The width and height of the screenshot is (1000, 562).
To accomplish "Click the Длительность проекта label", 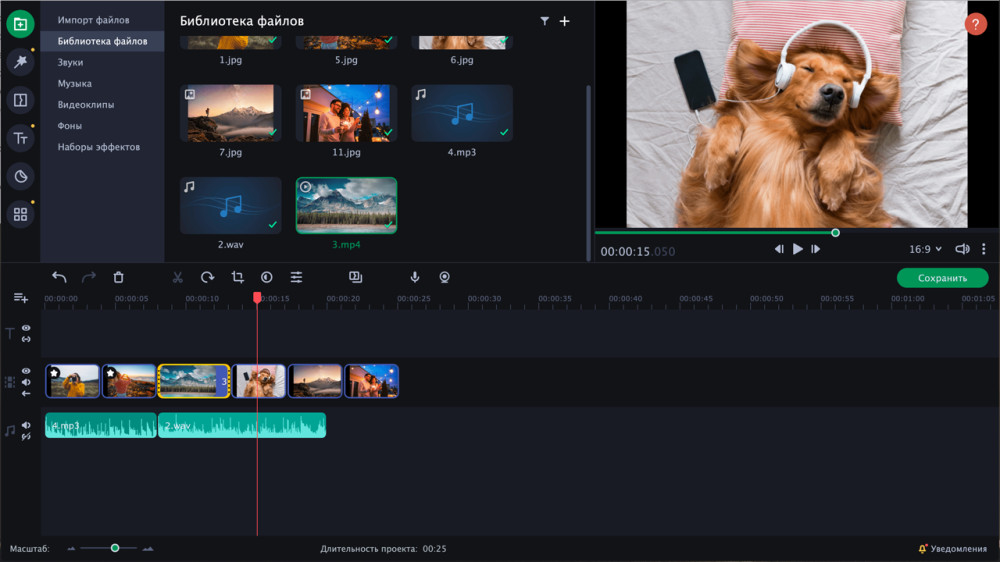I will pyautogui.click(x=369, y=549).
